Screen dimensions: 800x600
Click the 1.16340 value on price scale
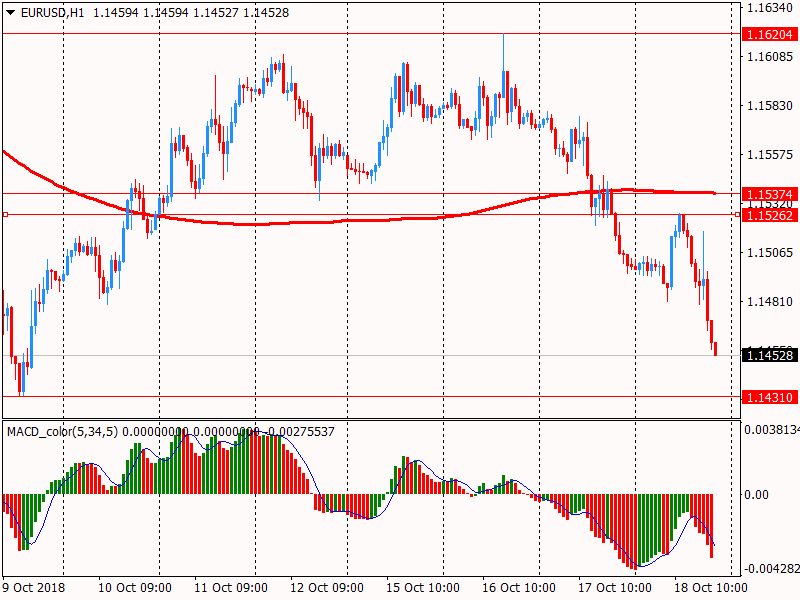coord(770,7)
